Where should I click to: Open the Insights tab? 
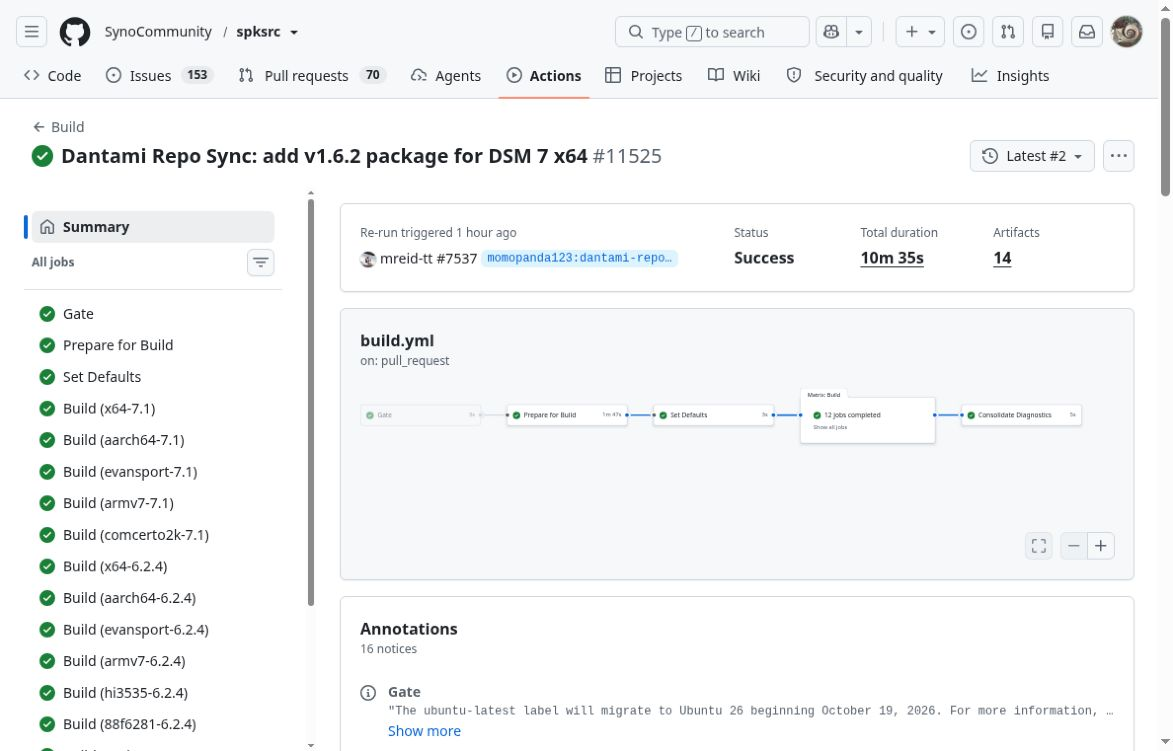click(x=1010, y=76)
